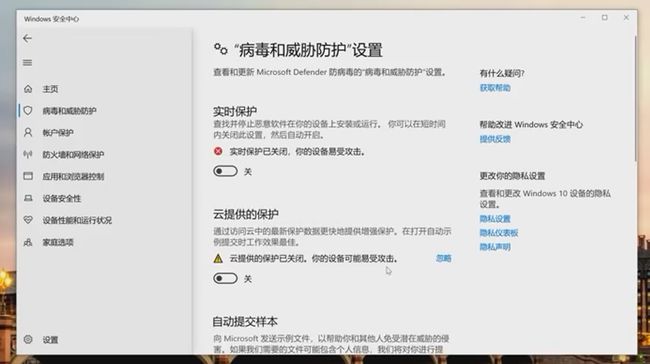Click the home icon beside 主页

coord(28,89)
